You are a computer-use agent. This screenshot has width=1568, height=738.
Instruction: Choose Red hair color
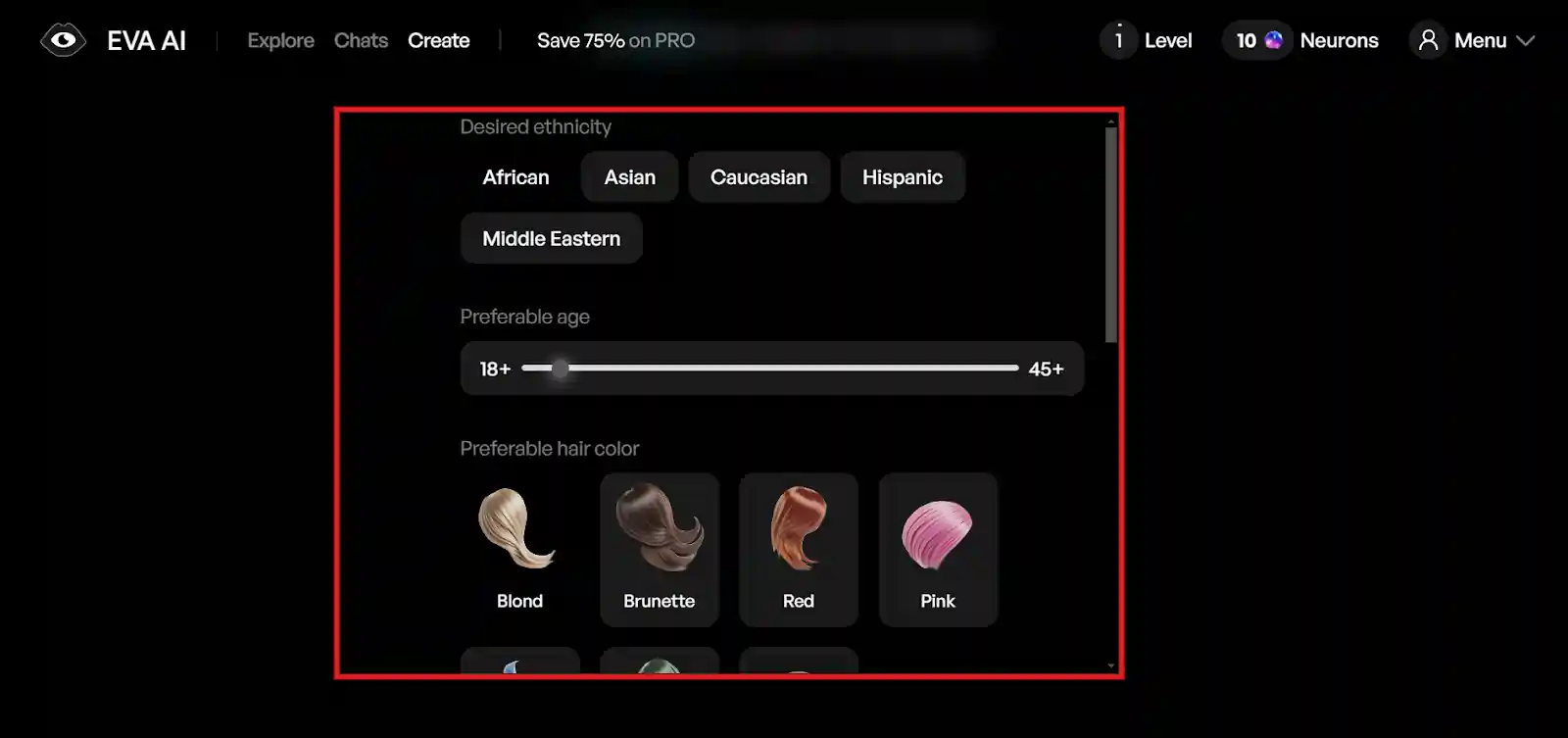(x=798, y=550)
